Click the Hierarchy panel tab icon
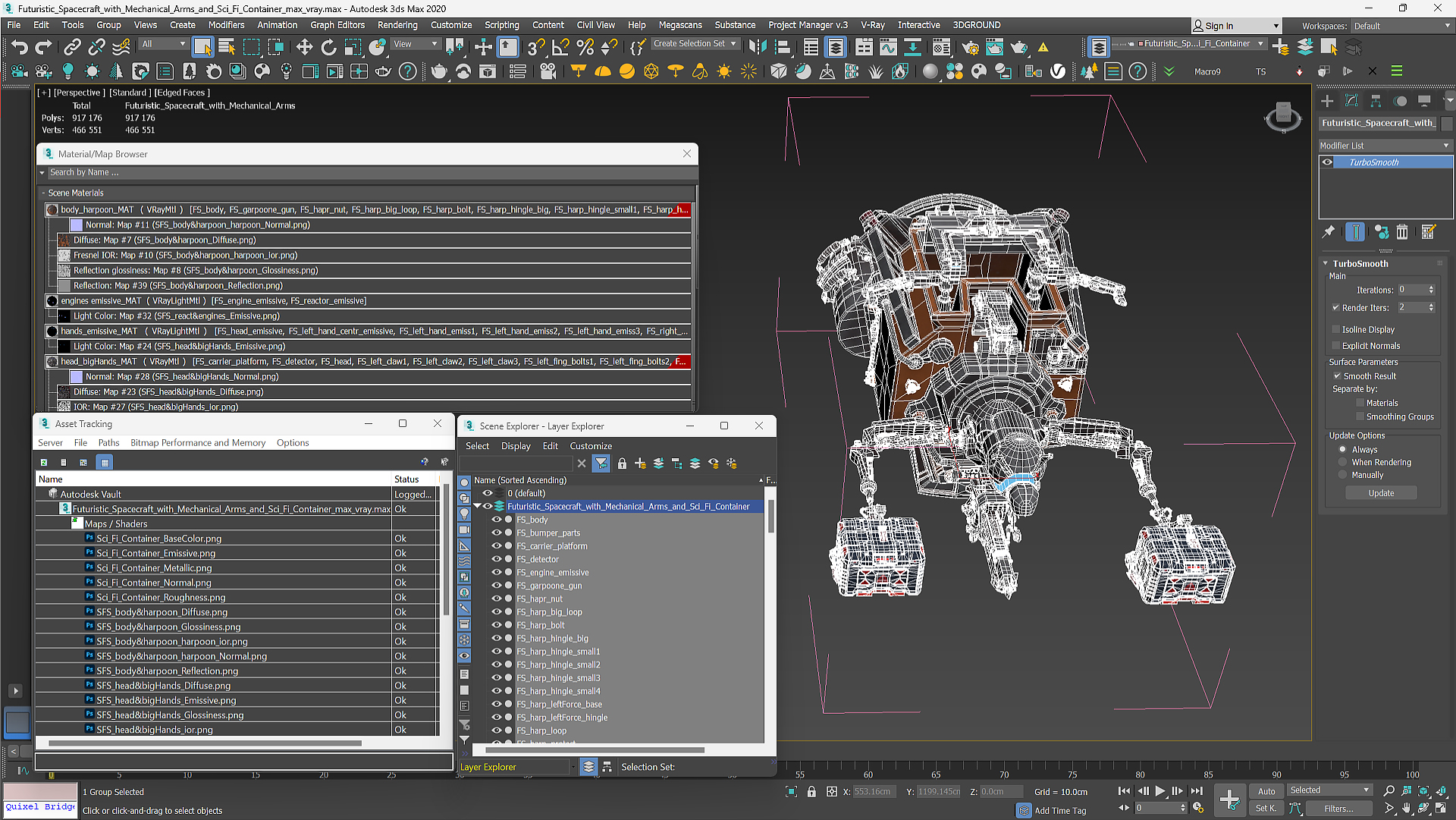 click(1376, 101)
